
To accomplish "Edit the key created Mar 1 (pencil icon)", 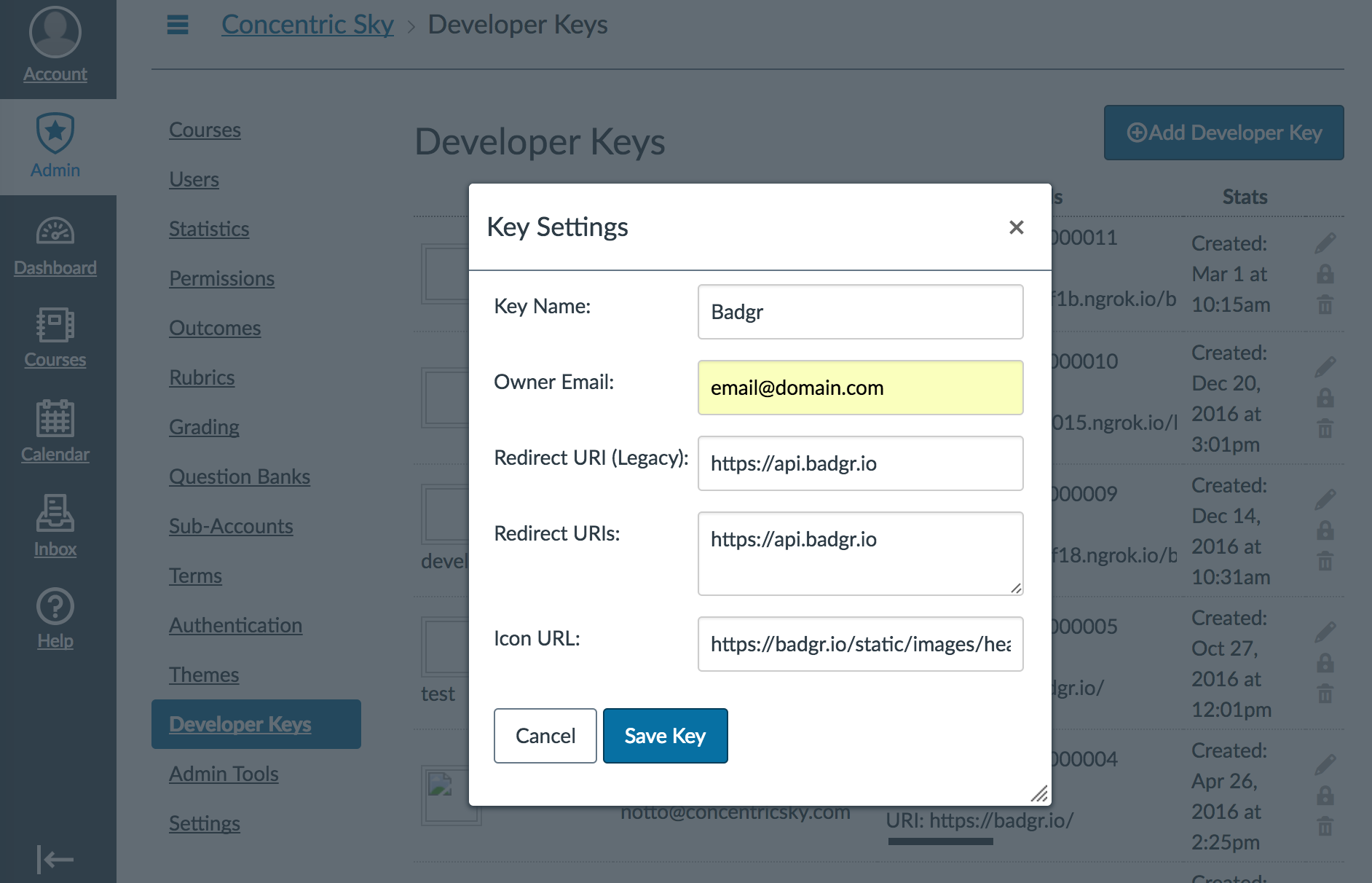I will [x=1325, y=243].
